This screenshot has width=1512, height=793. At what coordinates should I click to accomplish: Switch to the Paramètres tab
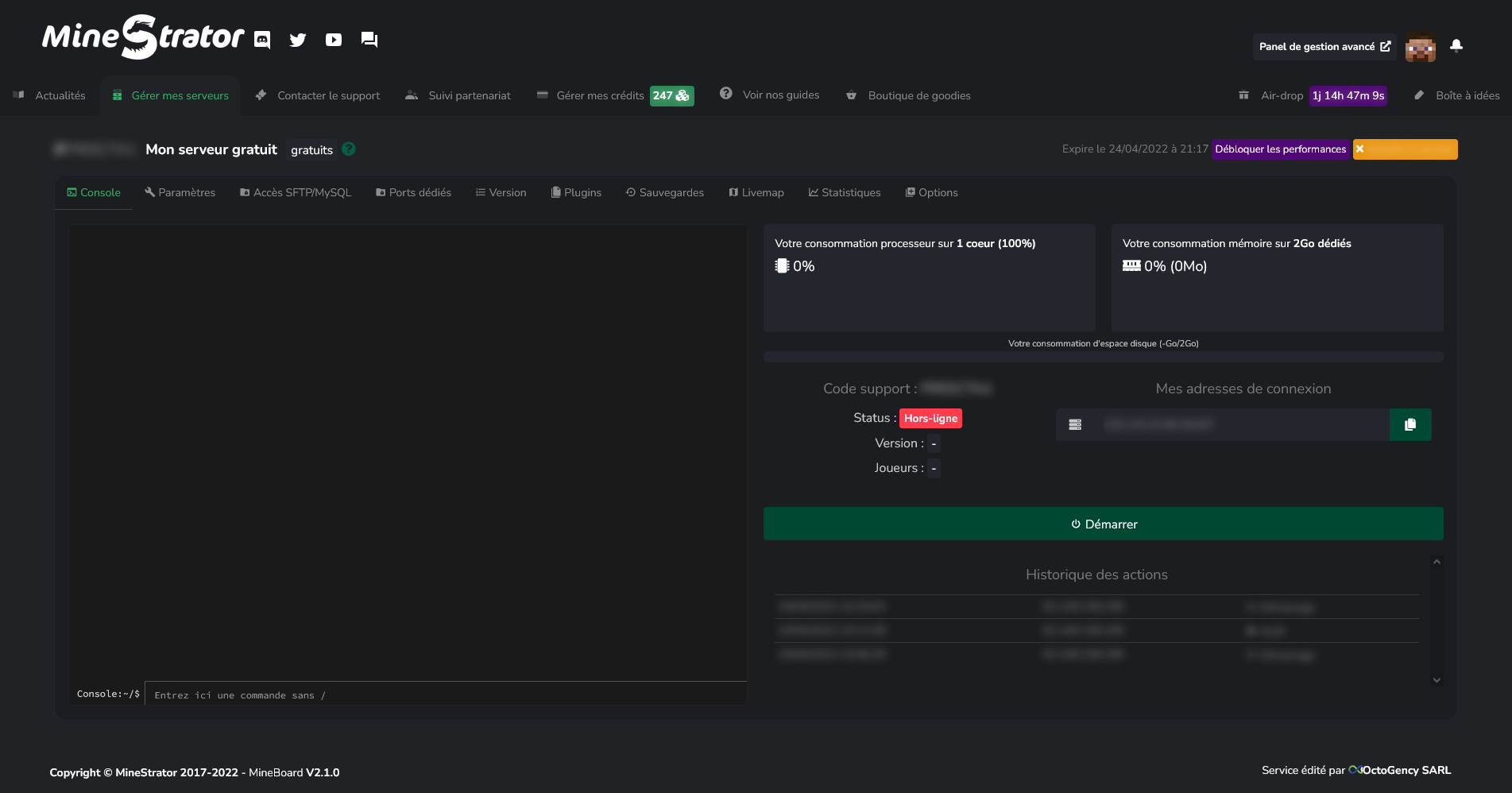[x=180, y=192]
